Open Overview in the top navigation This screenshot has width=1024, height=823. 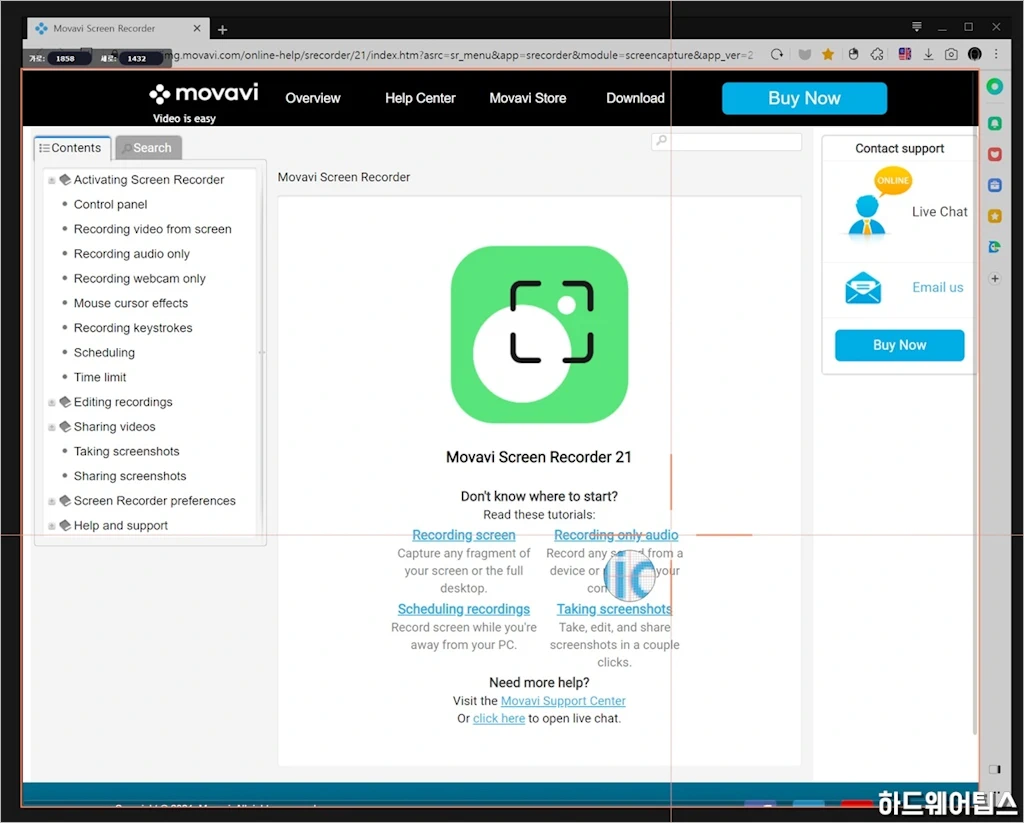pyautogui.click(x=313, y=98)
